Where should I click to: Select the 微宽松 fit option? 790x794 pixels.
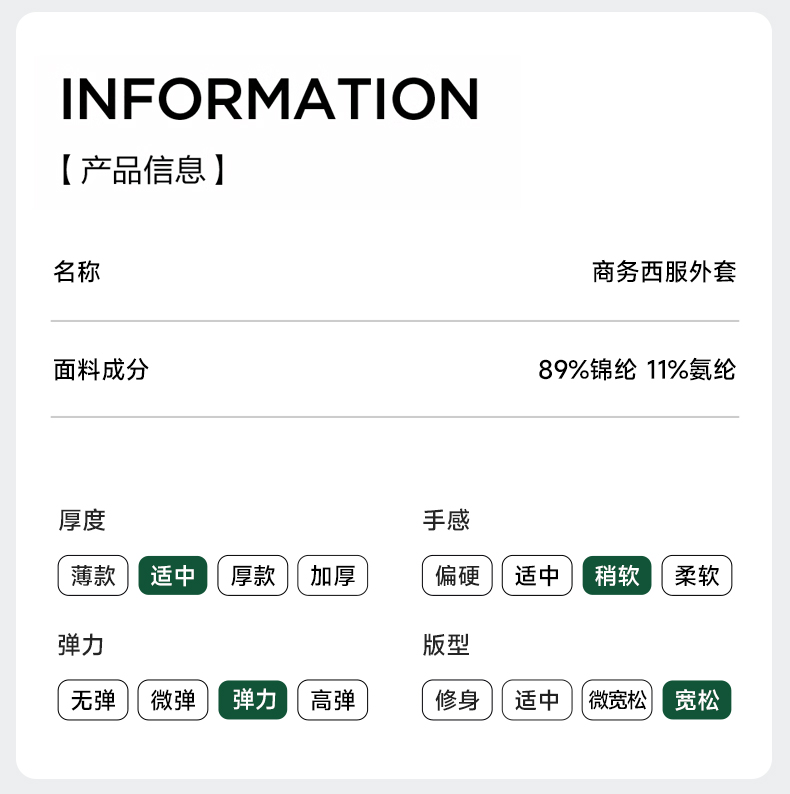point(617,700)
